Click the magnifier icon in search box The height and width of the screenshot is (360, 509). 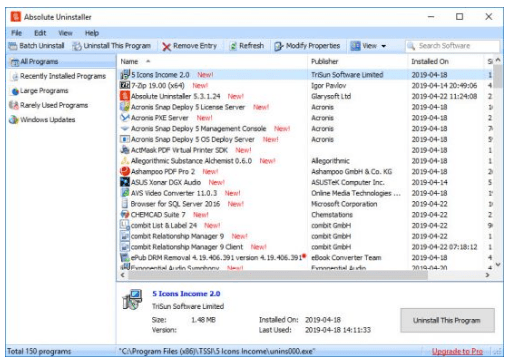[x=412, y=46]
